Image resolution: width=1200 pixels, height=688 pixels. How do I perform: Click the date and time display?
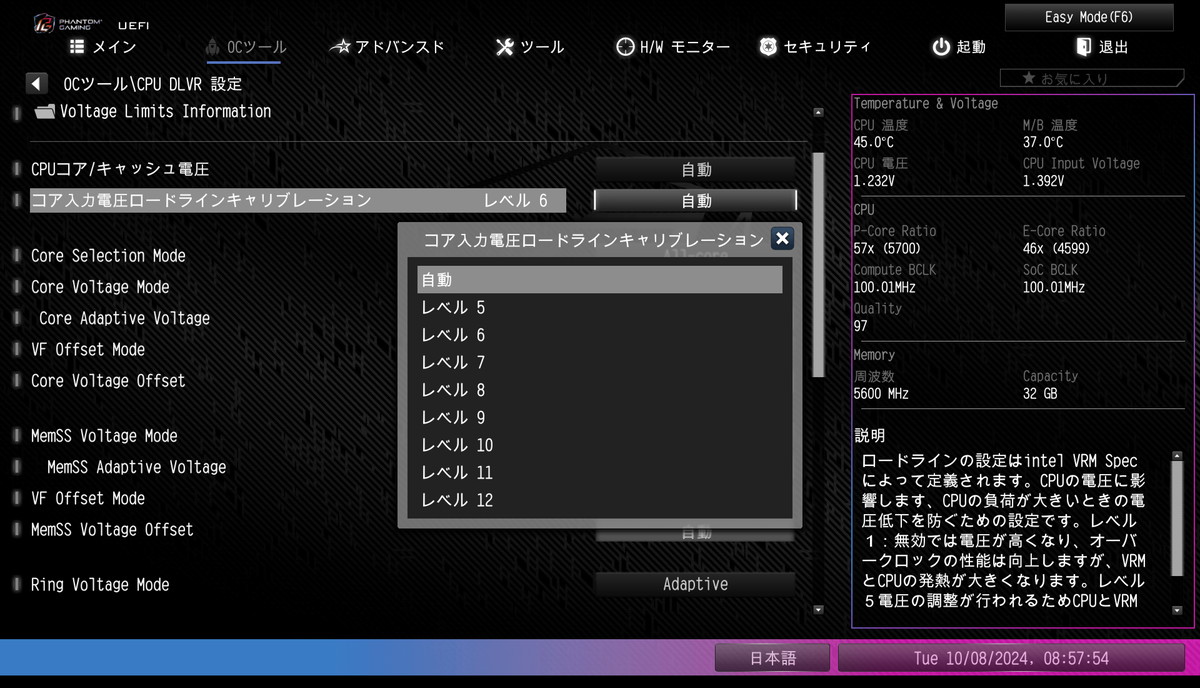1011,658
